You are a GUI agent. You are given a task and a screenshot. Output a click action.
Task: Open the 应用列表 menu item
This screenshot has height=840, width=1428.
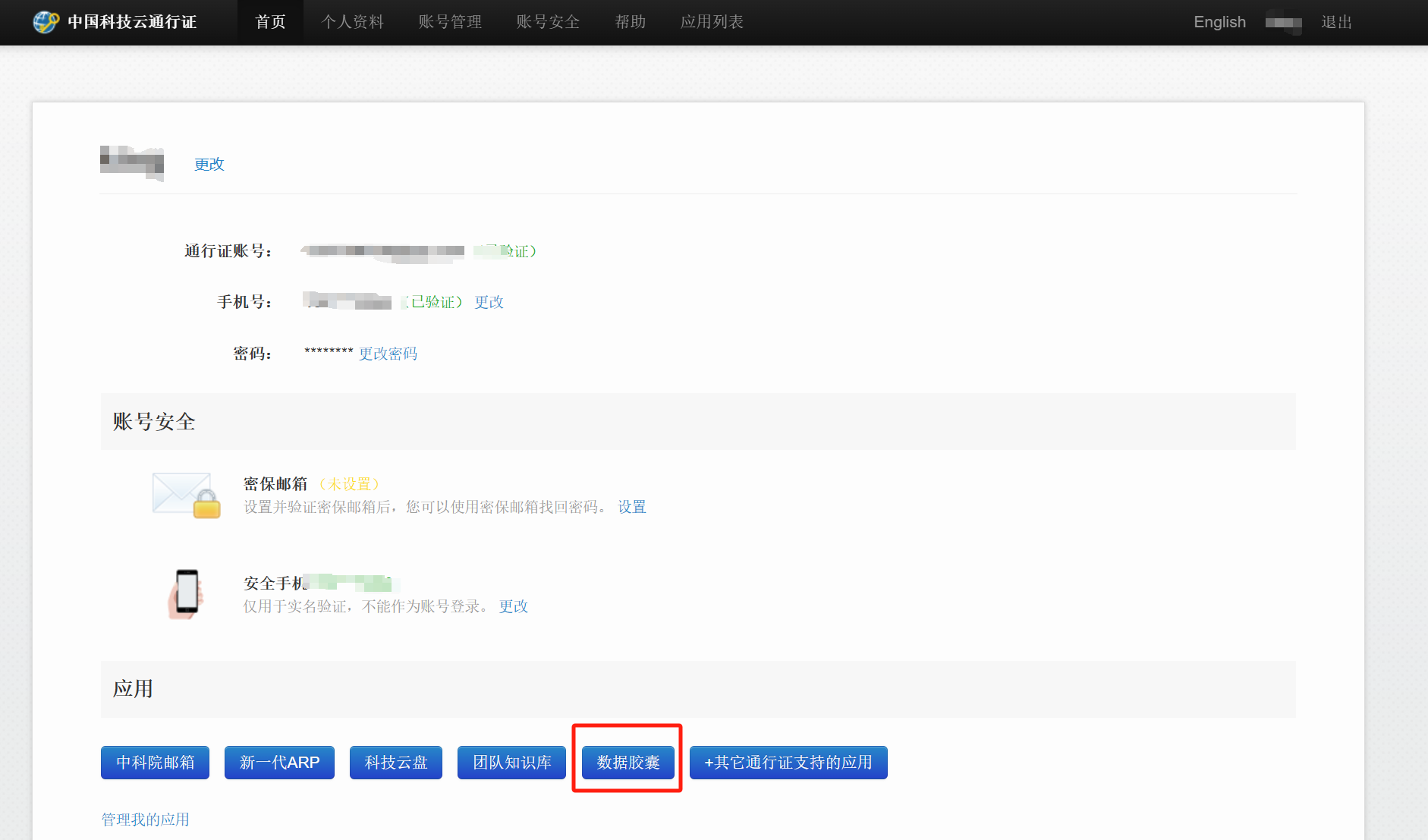[712, 22]
